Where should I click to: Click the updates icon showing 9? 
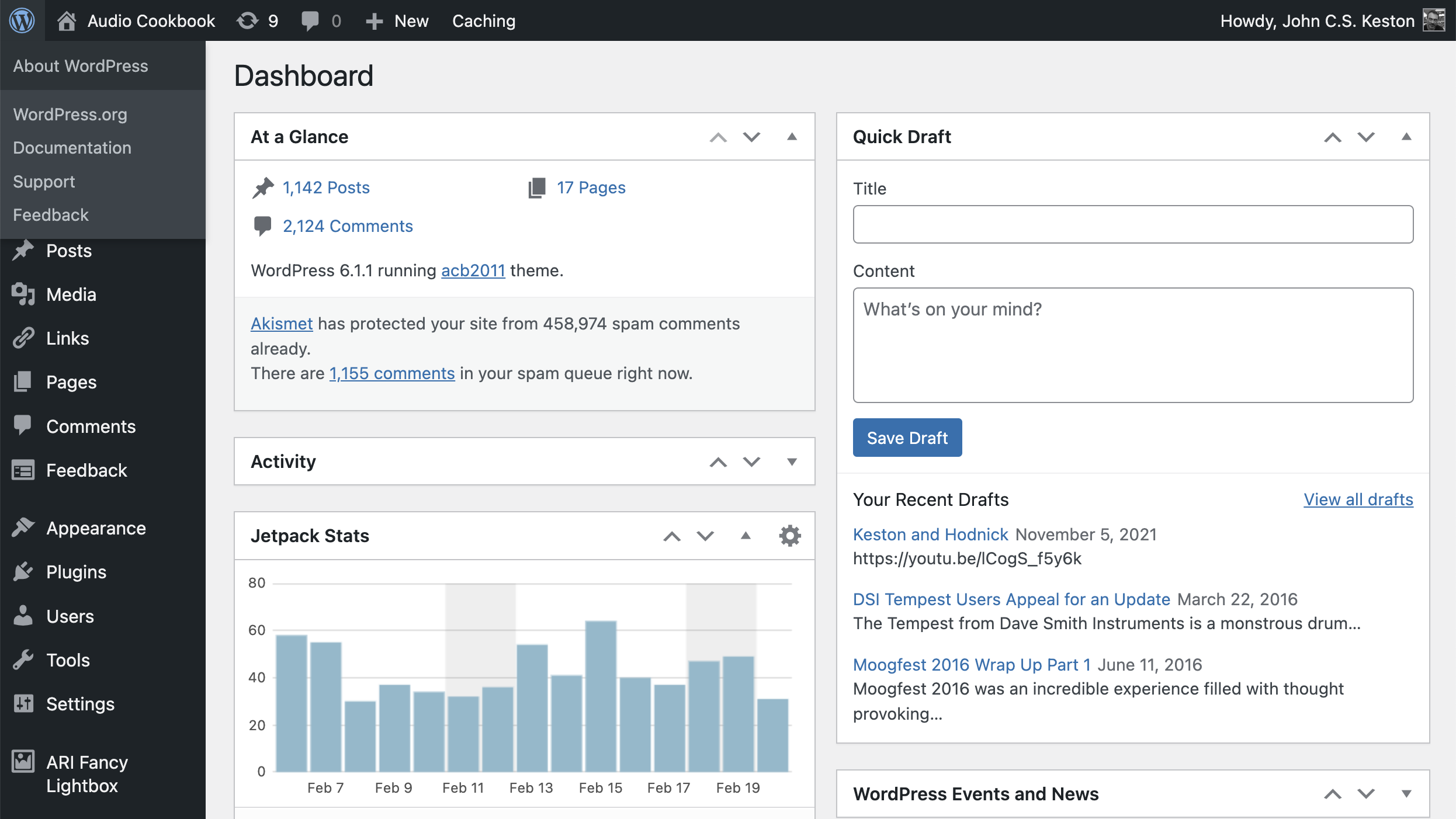point(248,21)
